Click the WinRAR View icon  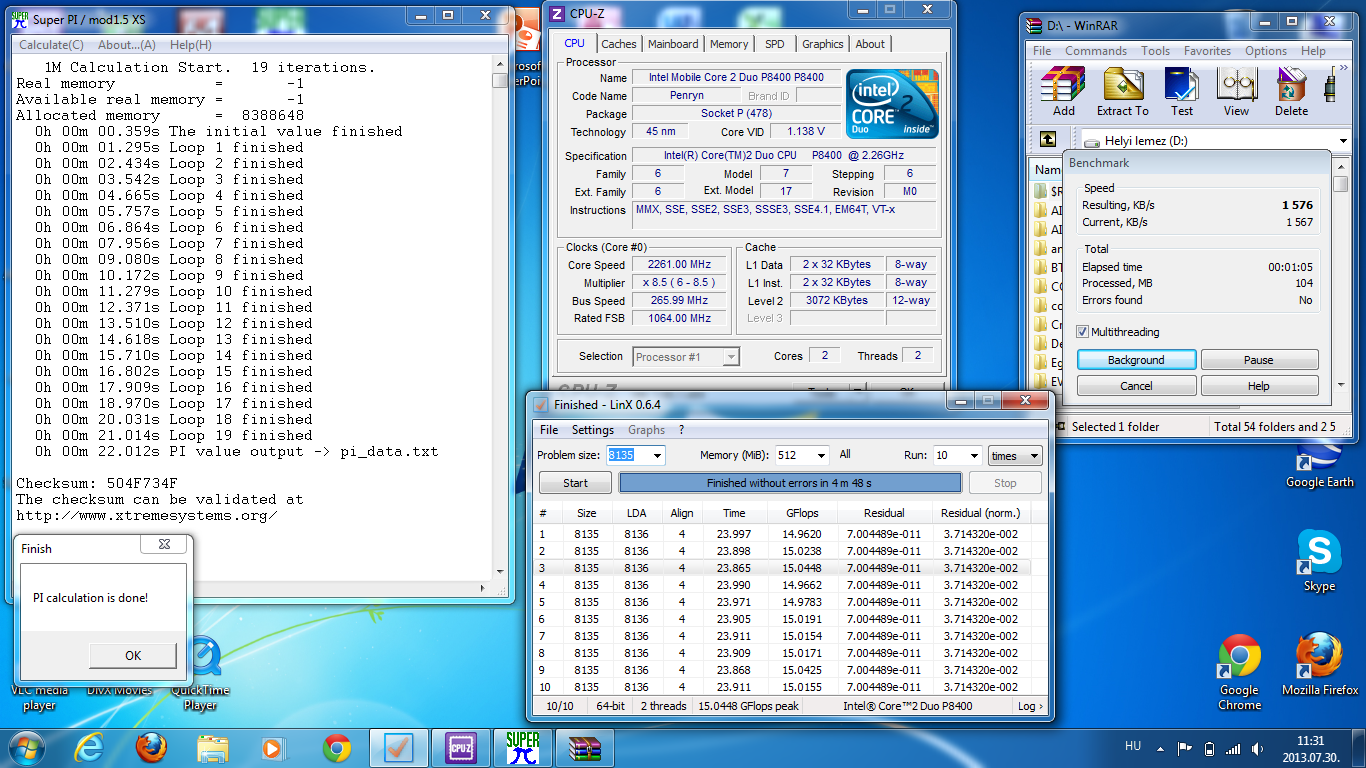(x=1237, y=92)
